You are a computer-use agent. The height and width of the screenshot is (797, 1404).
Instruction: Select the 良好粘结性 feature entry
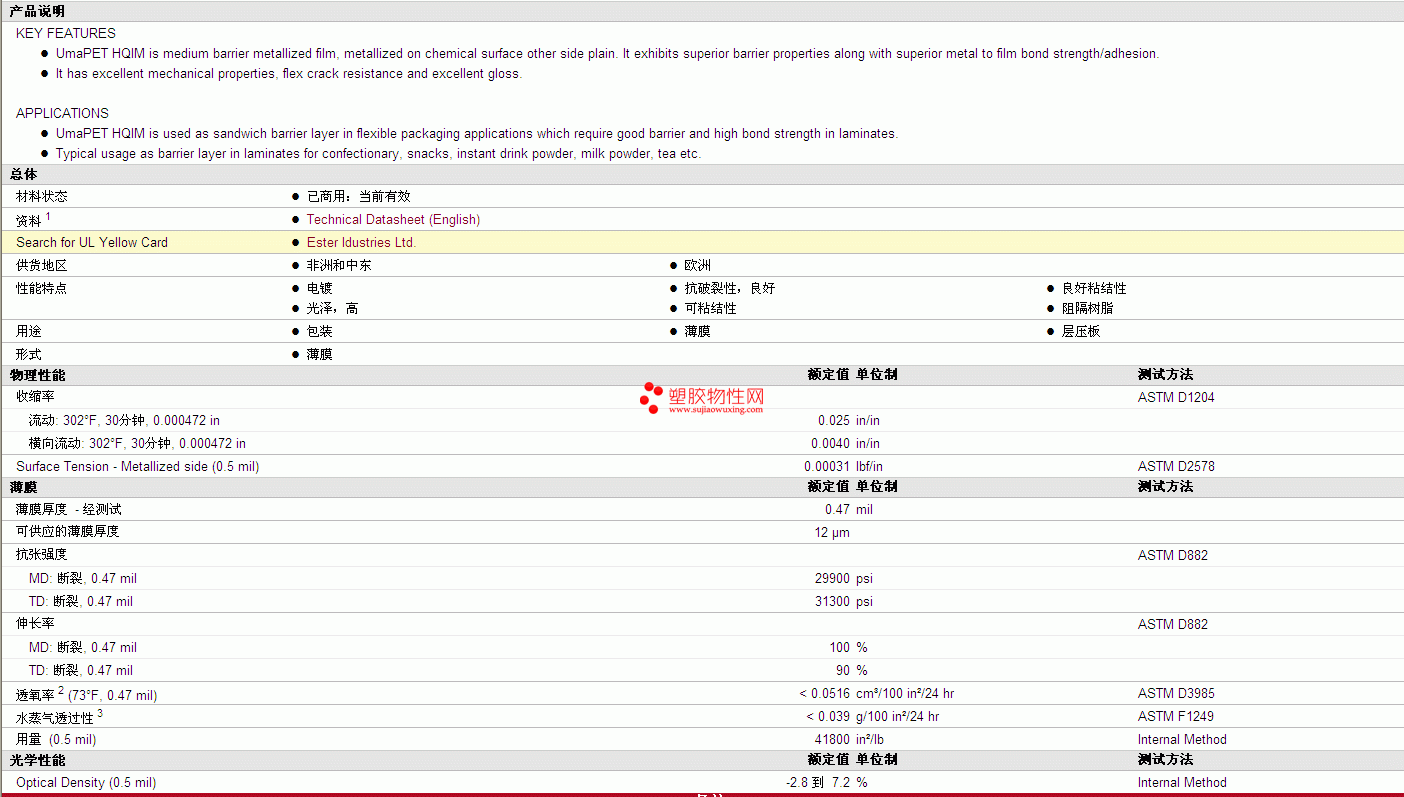tap(1094, 289)
